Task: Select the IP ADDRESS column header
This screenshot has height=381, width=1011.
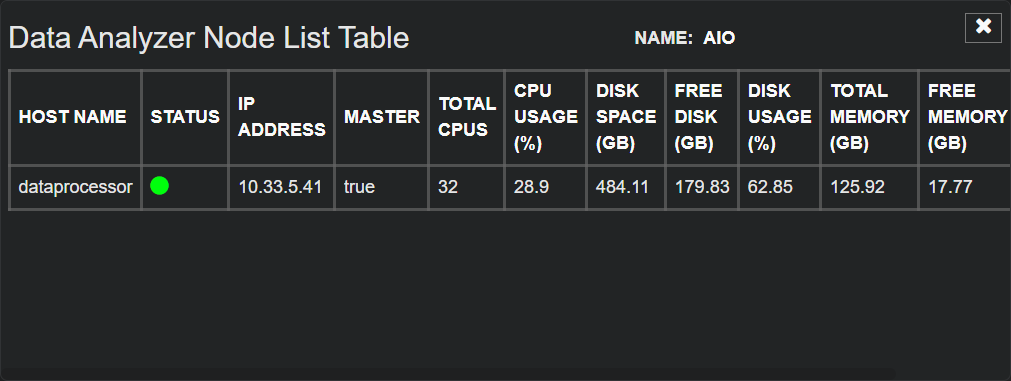Action: pyautogui.click(x=282, y=117)
